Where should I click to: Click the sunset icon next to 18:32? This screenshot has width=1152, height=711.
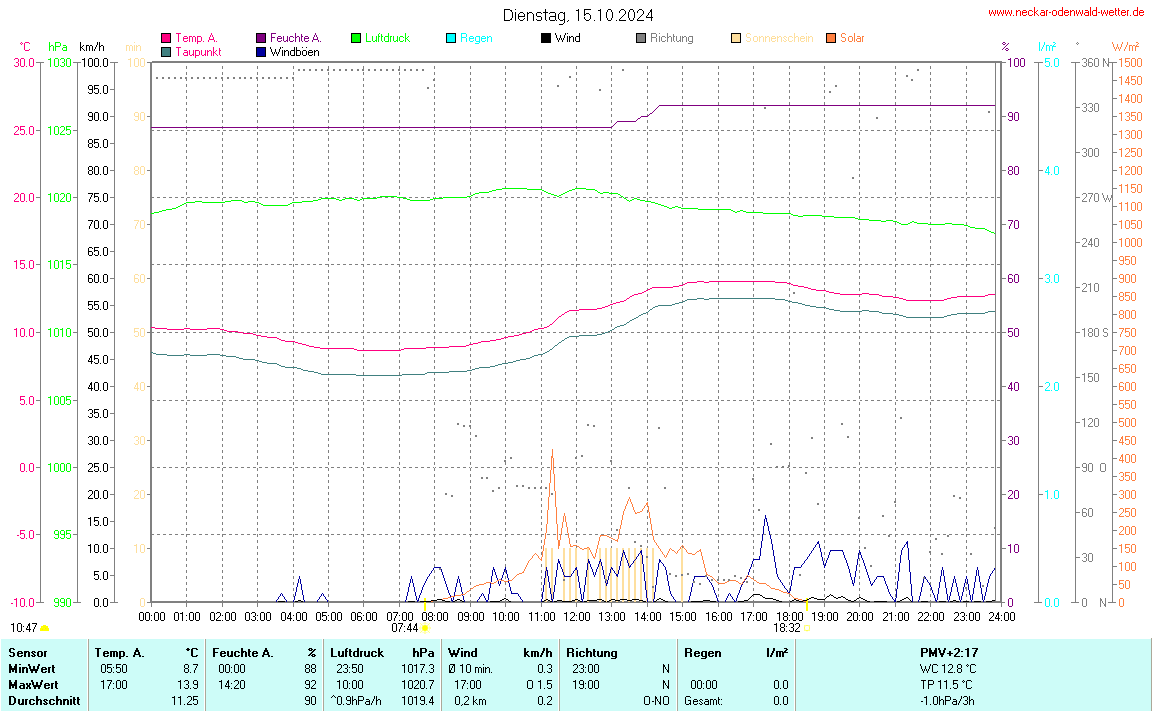point(807,628)
